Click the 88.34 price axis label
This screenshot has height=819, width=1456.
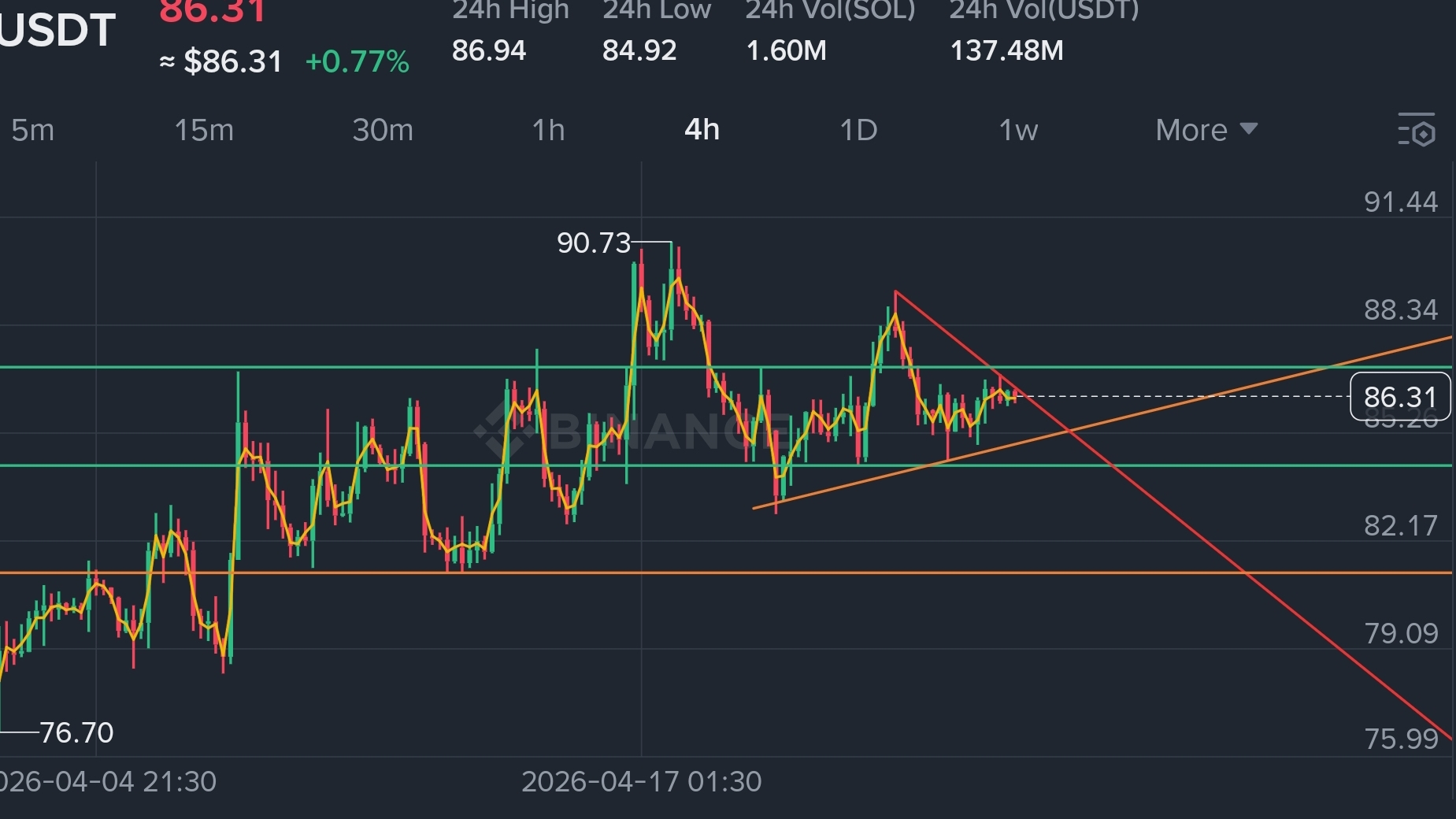(x=1401, y=309)
